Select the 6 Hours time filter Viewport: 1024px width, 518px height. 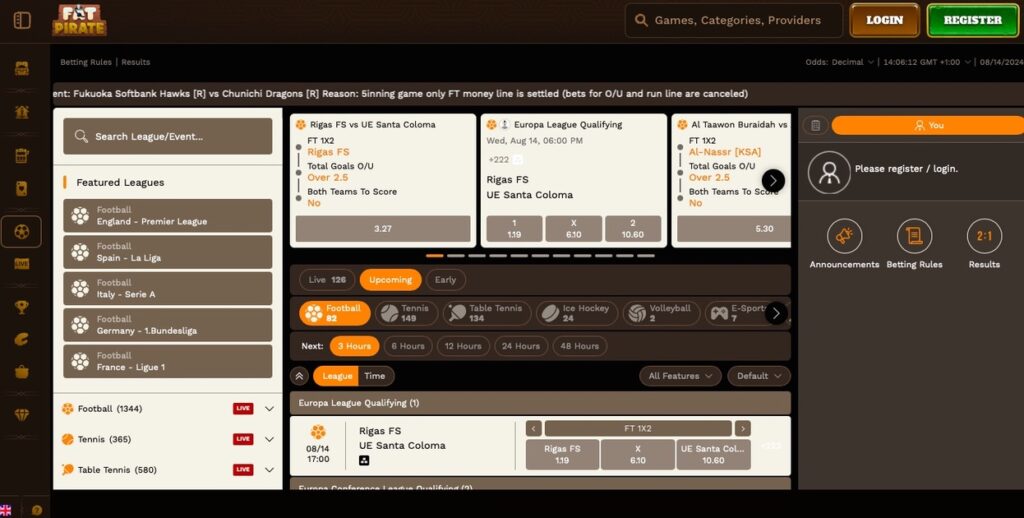407,346
